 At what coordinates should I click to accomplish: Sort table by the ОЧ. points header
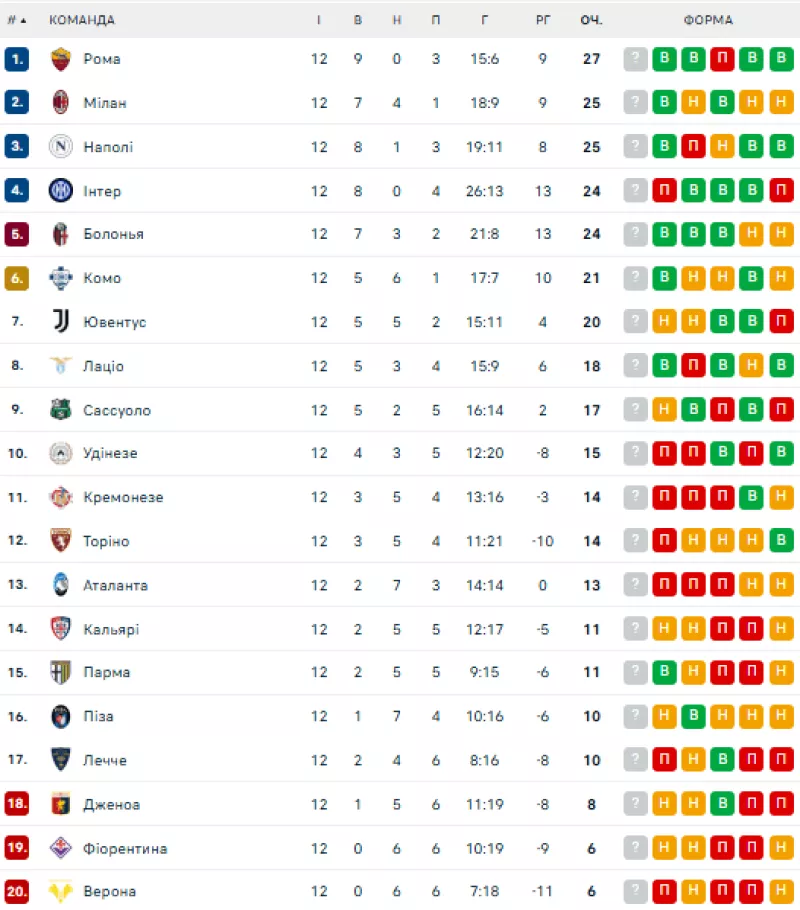pos(591,20)
